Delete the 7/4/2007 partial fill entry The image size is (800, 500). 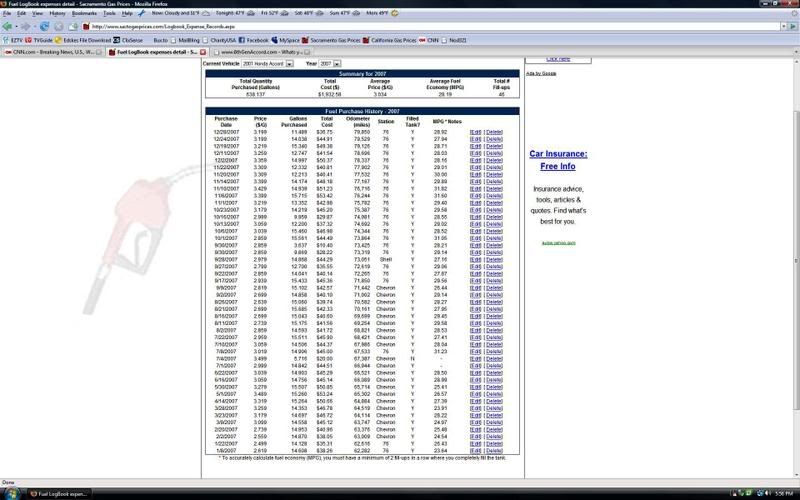[494, 359]
